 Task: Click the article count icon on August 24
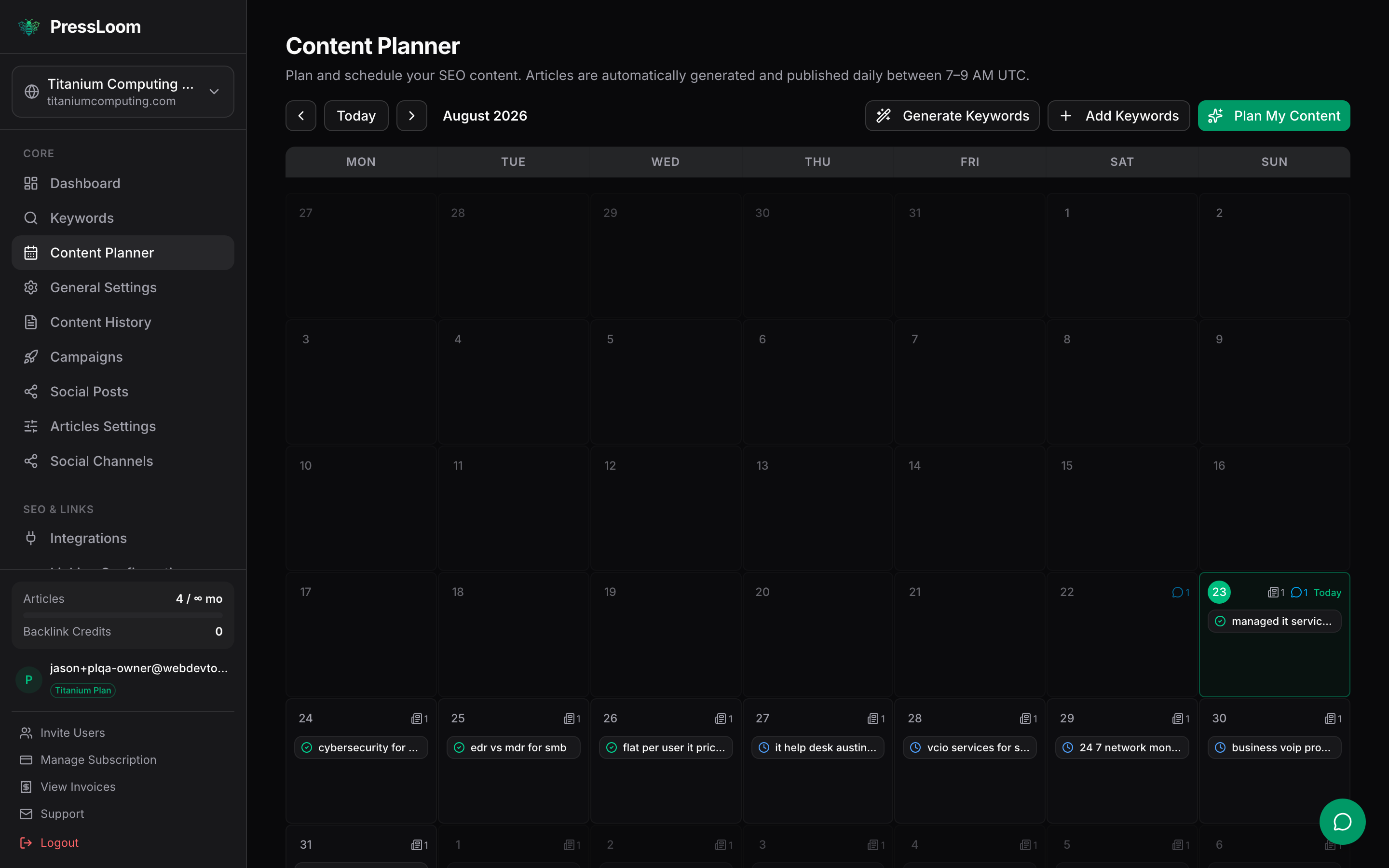click(x=417, y=719)
